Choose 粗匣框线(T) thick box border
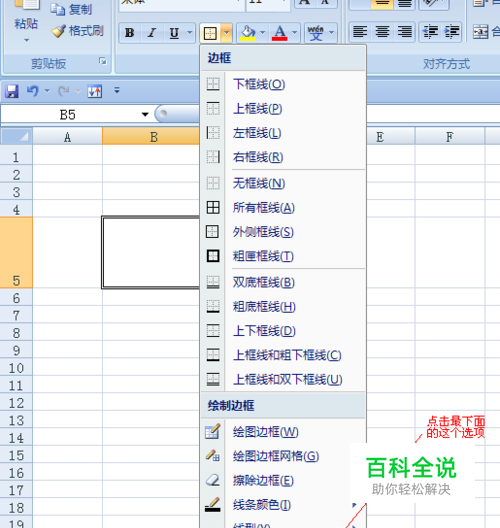 (283, 256)
